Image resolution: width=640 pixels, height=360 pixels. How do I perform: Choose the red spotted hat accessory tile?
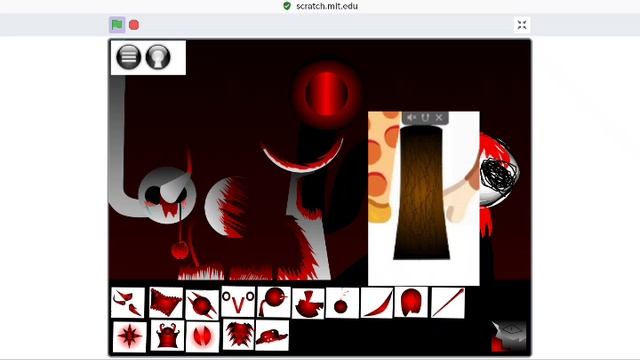(x=272, y=336)
